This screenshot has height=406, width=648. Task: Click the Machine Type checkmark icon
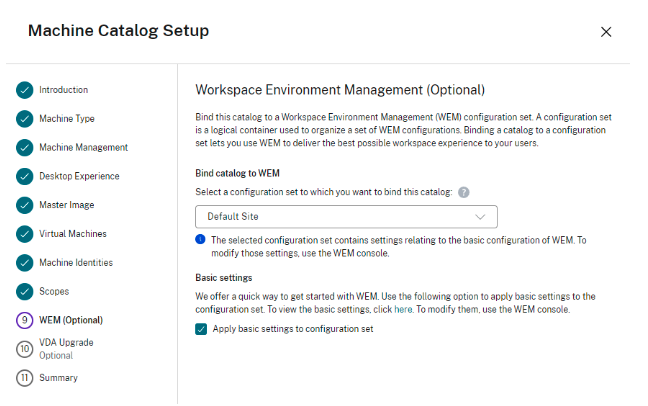[24, 119]
